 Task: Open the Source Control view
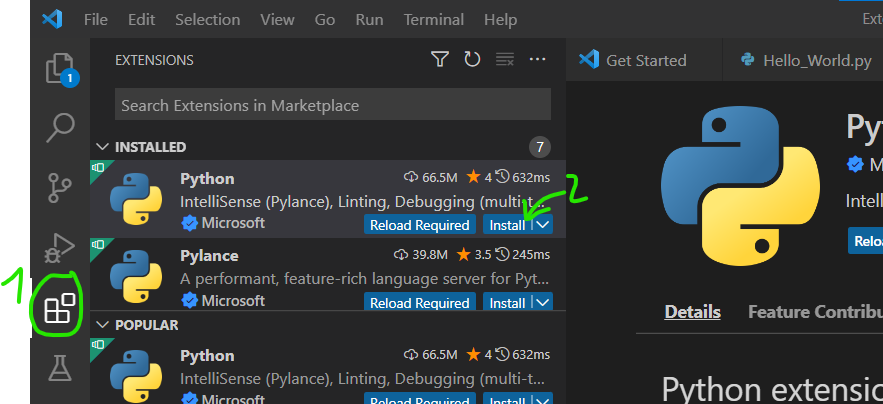(60, 188)
